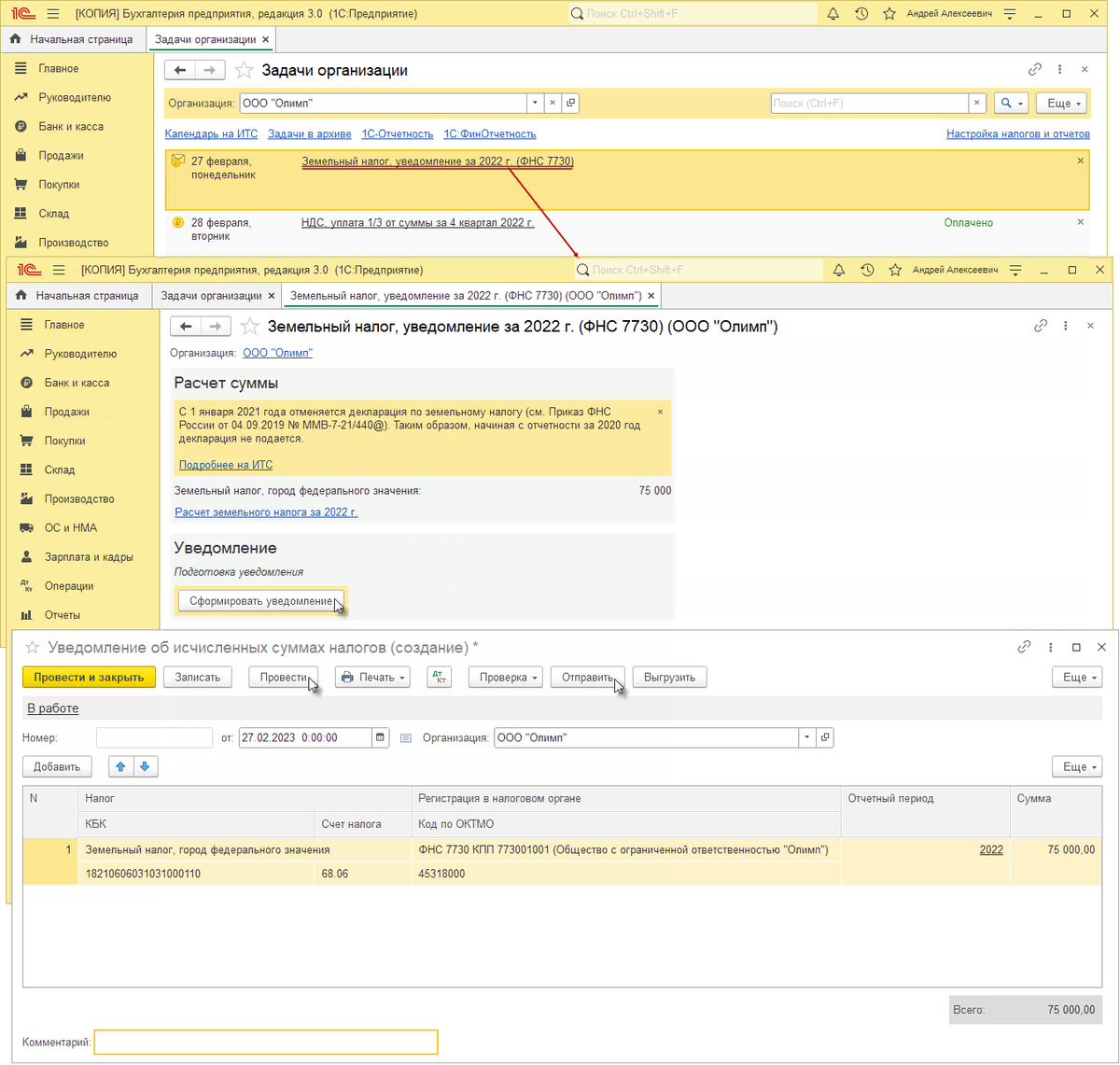
Task: Click the Поиск (Ctrl+F) field
Action: pyautogui.click(x=870, y=103)
